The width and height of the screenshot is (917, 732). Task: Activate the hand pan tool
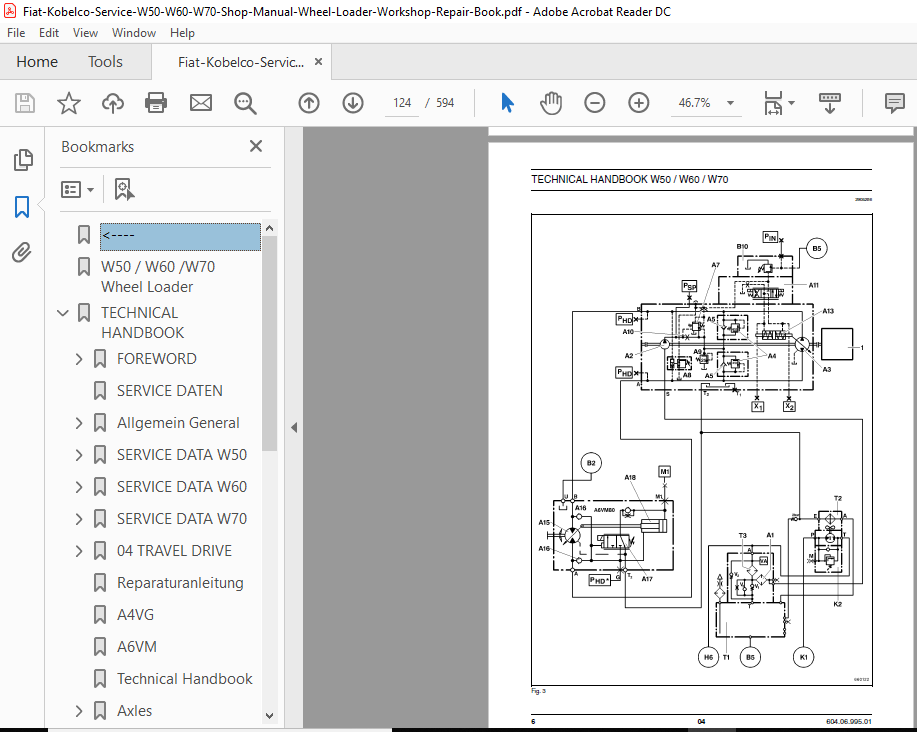(550, 103)
